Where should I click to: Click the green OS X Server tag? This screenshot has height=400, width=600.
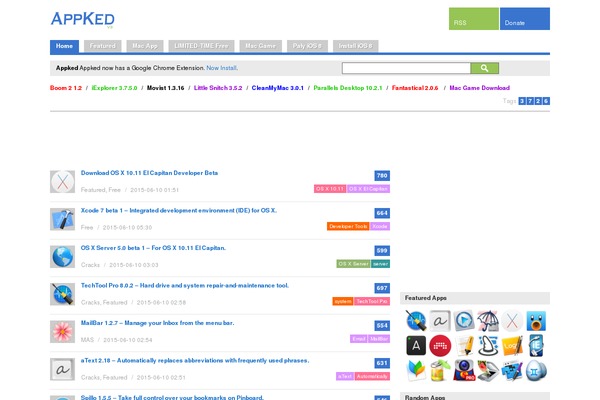pos(354,264)
